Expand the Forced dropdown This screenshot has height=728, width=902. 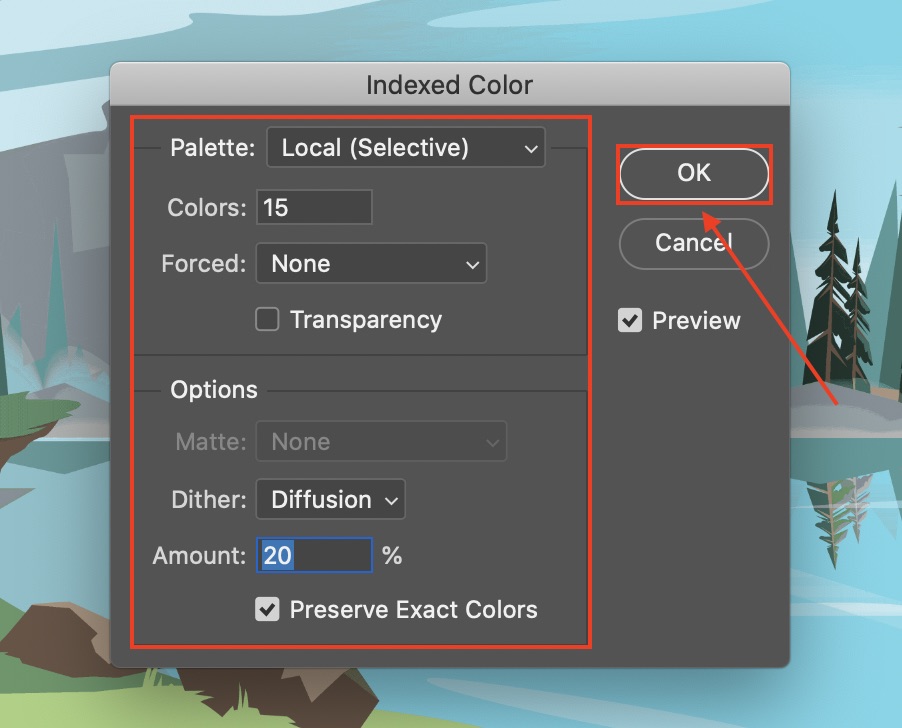click(371, 264)
